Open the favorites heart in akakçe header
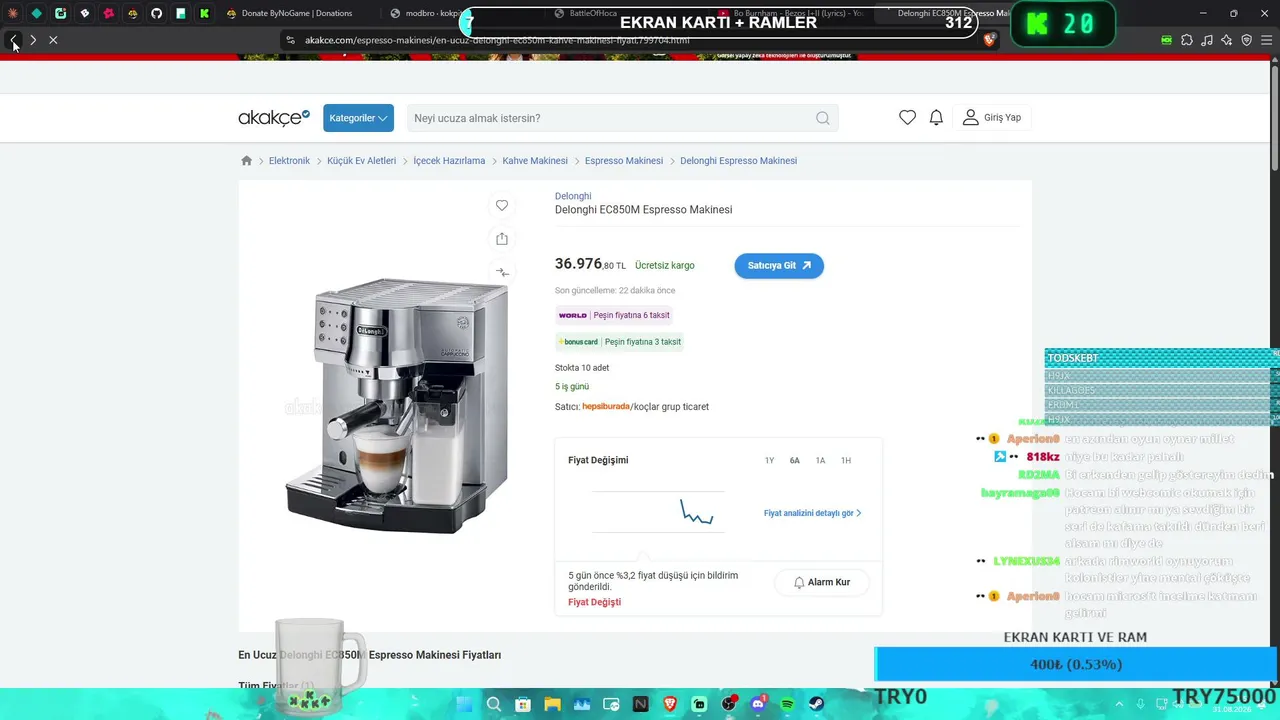 pos(907,118)
